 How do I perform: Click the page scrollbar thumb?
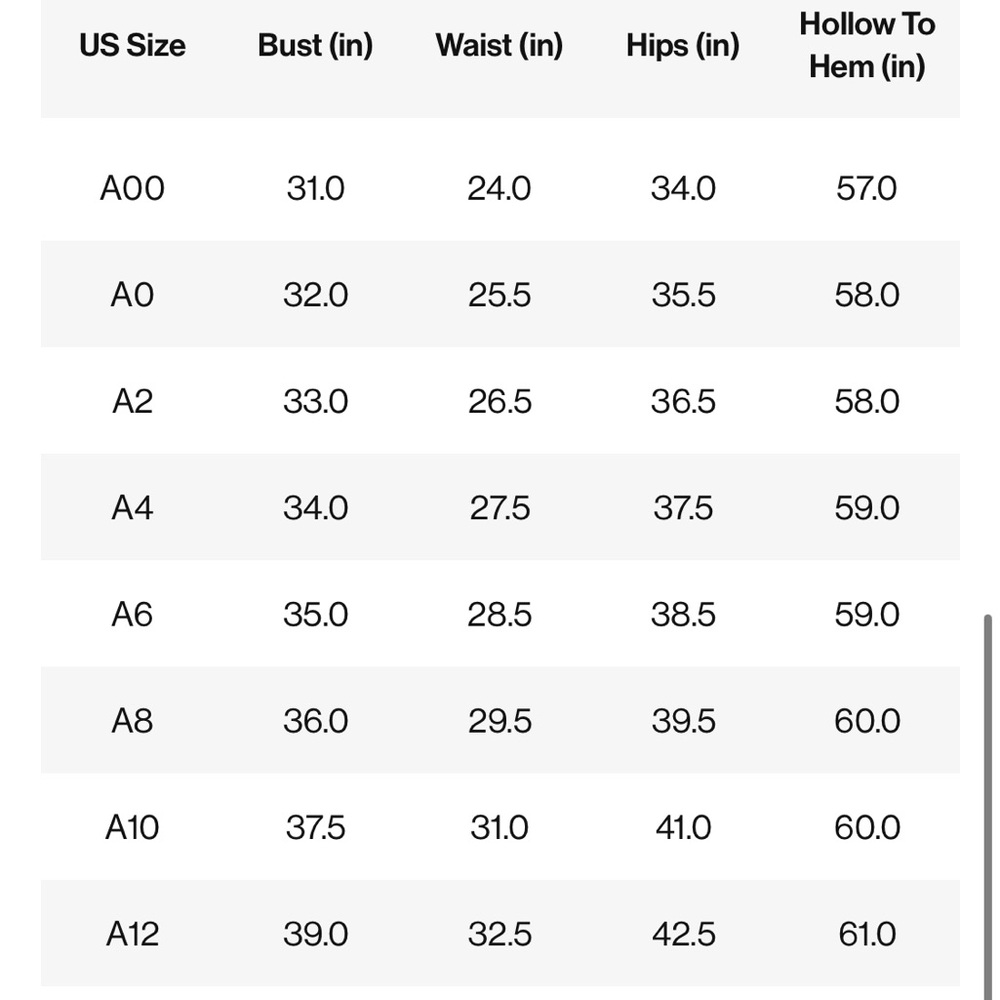(x=987, y=807)
